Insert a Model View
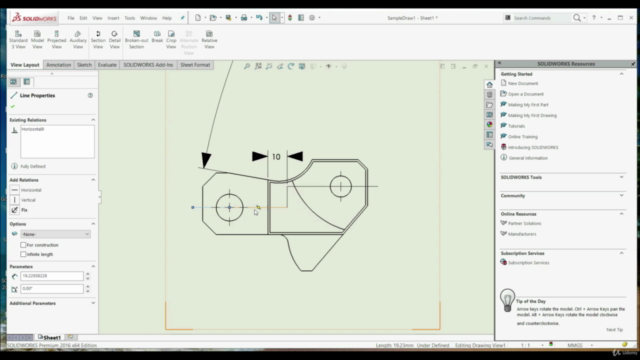The width and height of the screenshot is (640, 360). [37, 40]
